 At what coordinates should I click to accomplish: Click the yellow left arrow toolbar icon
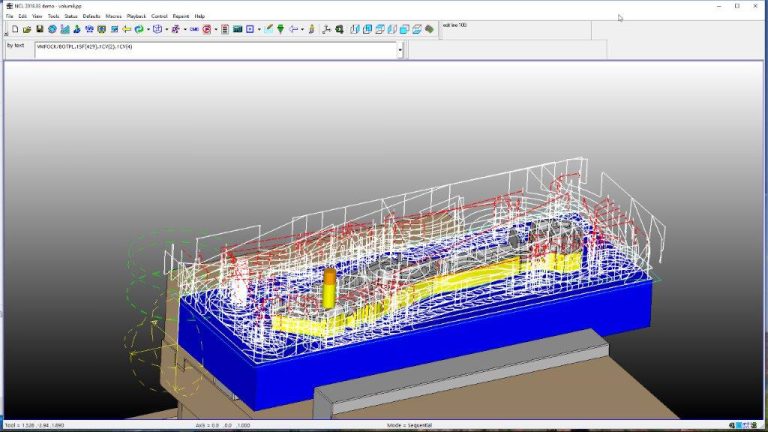[x=126, y=29]
